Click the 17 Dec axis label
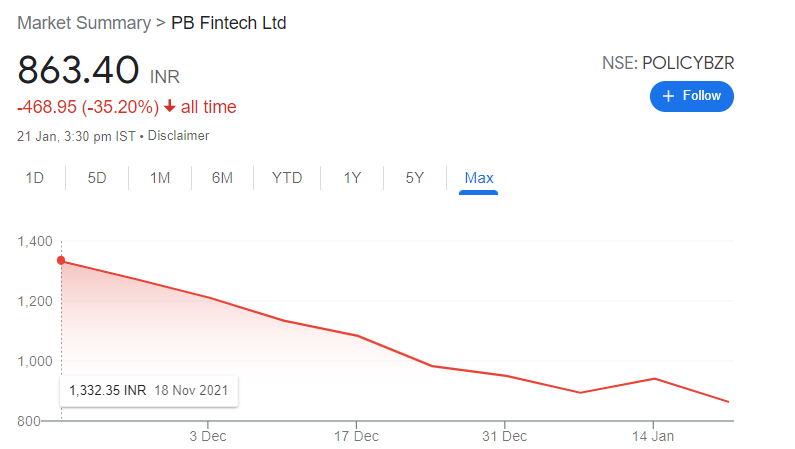Screen dimensions: 795x449 tap(356, 436)
